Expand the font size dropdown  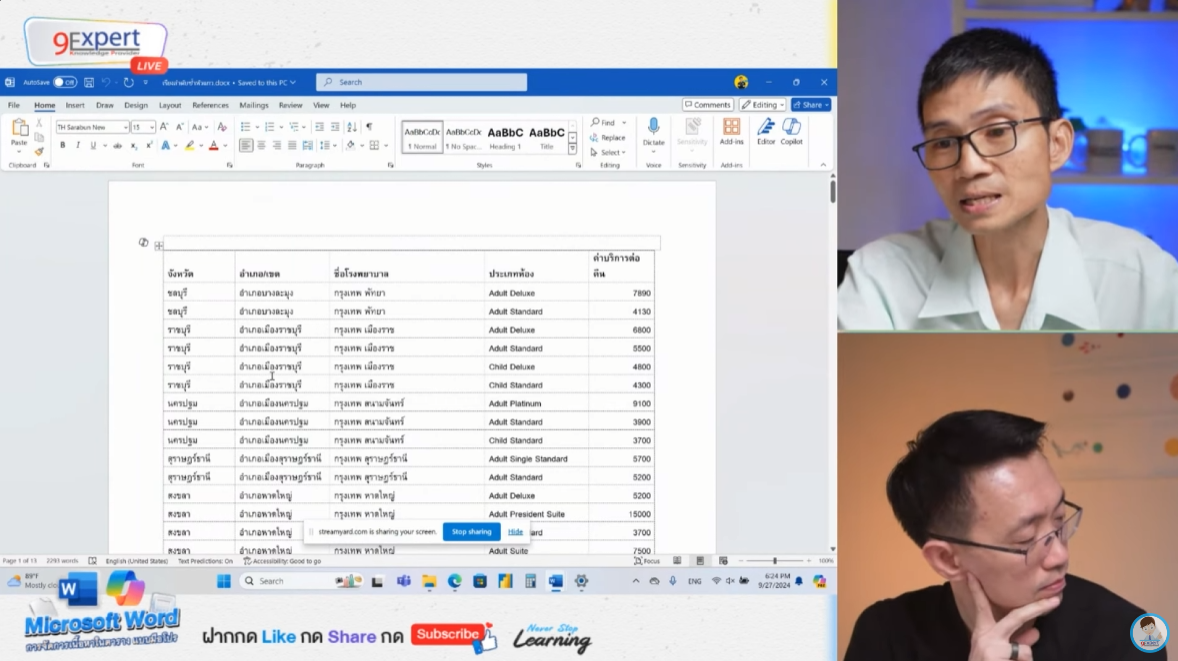pyautogui.click(x=151, y=127)
